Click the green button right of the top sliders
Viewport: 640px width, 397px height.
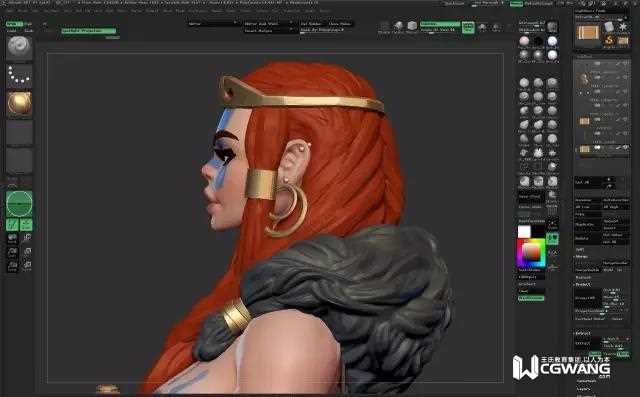pyautogui.click(x=468, y=27)
